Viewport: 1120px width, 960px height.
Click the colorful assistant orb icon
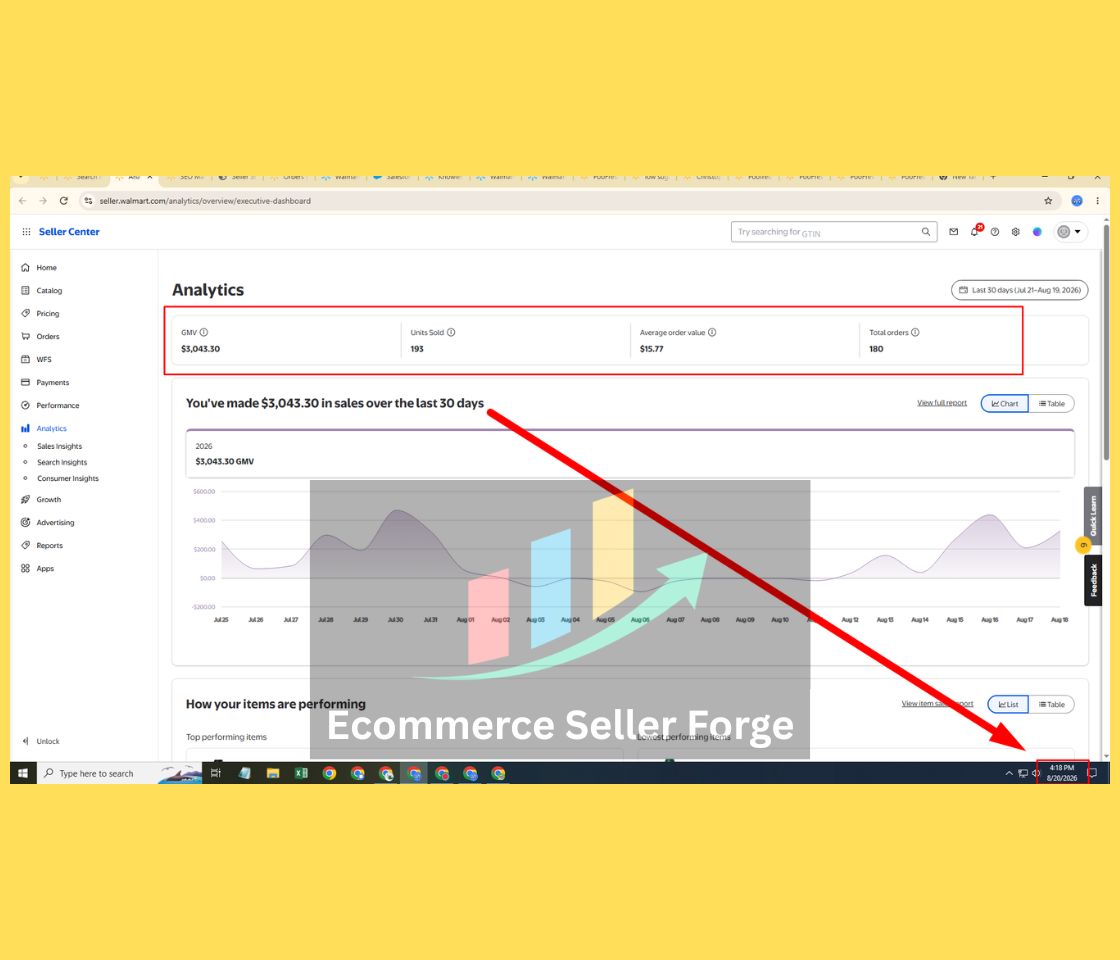click(1037, 232)
